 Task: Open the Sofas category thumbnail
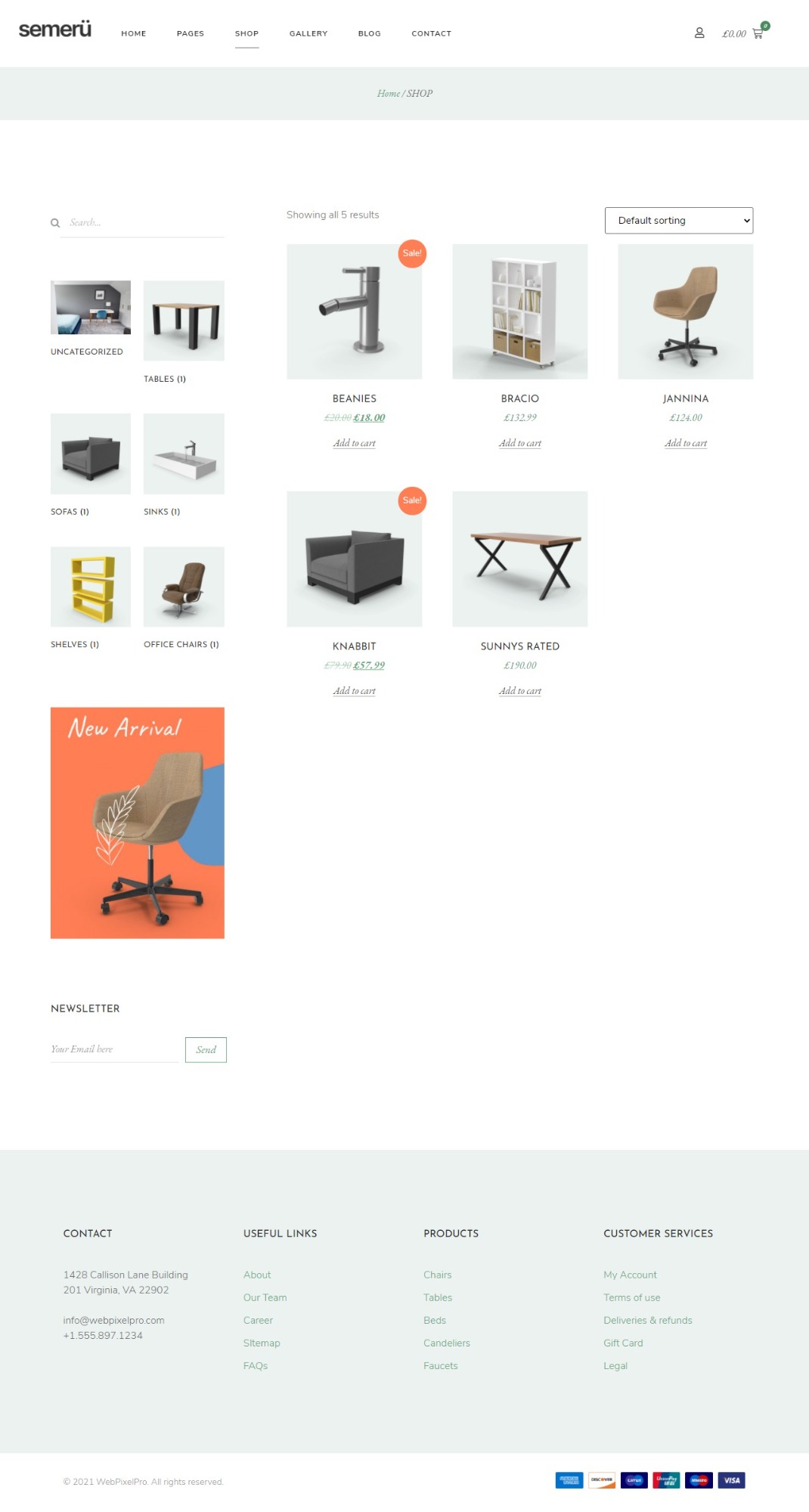(91, 454)
